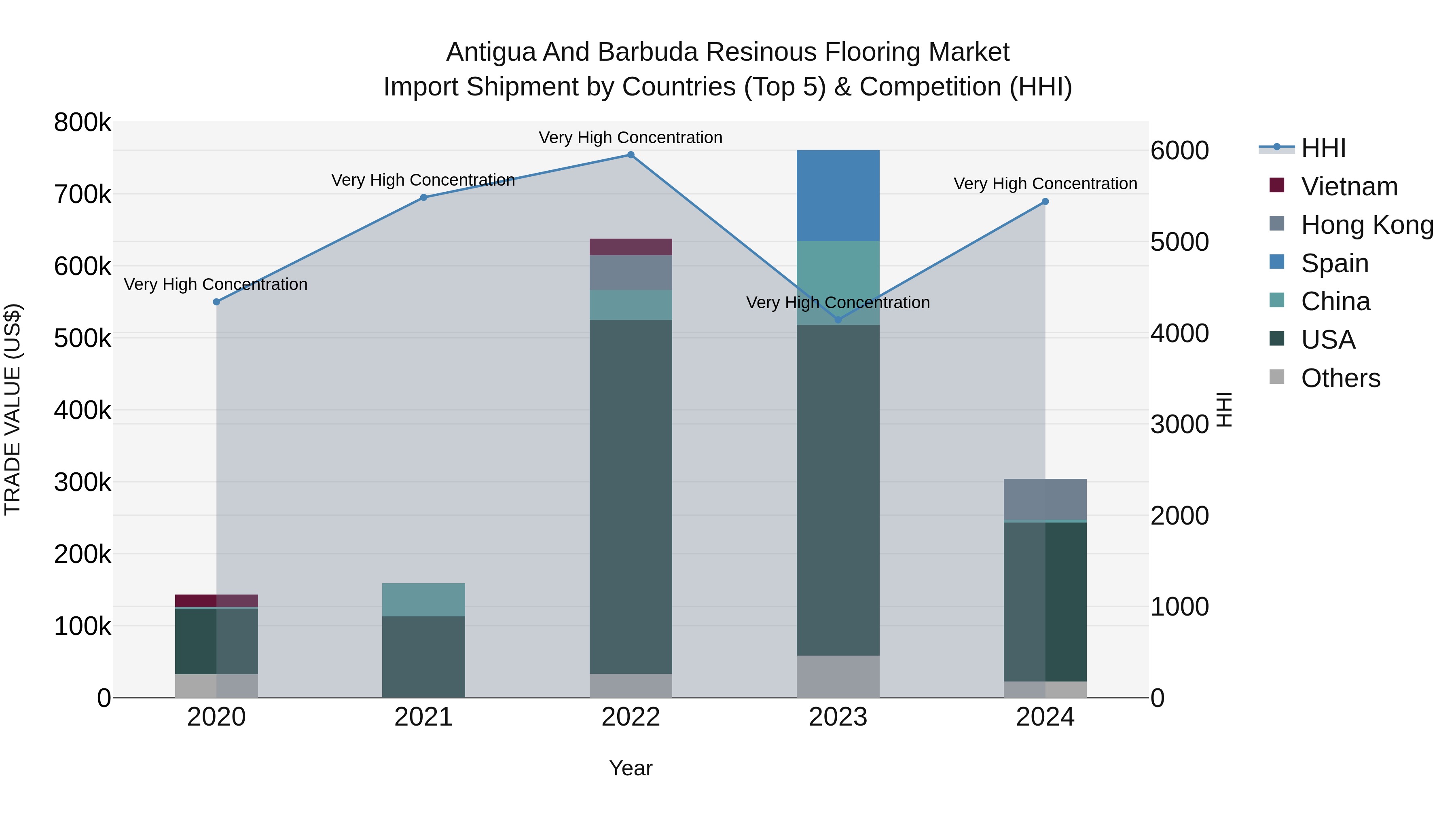Viewport: 1456px width, 819px height.
Task: Click the China bar segment in 2023
Action: tap(838, 283)
